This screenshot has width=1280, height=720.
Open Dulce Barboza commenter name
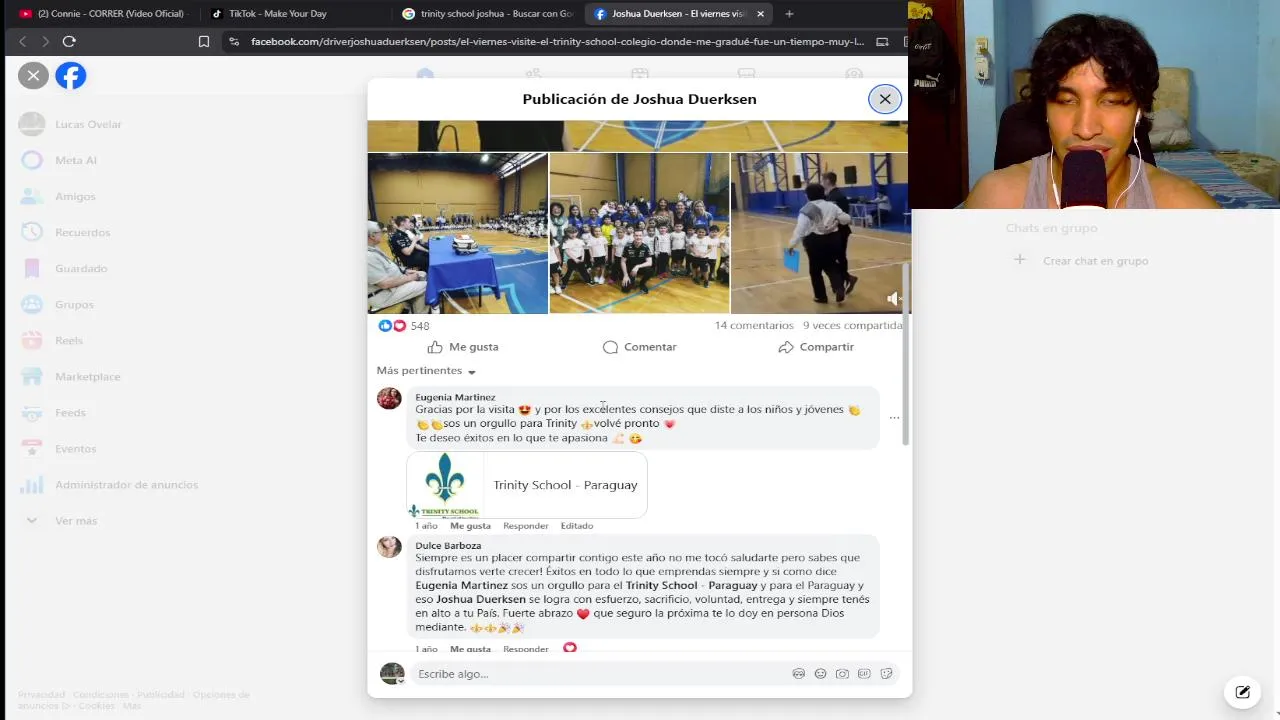click(x=448, y=546)
